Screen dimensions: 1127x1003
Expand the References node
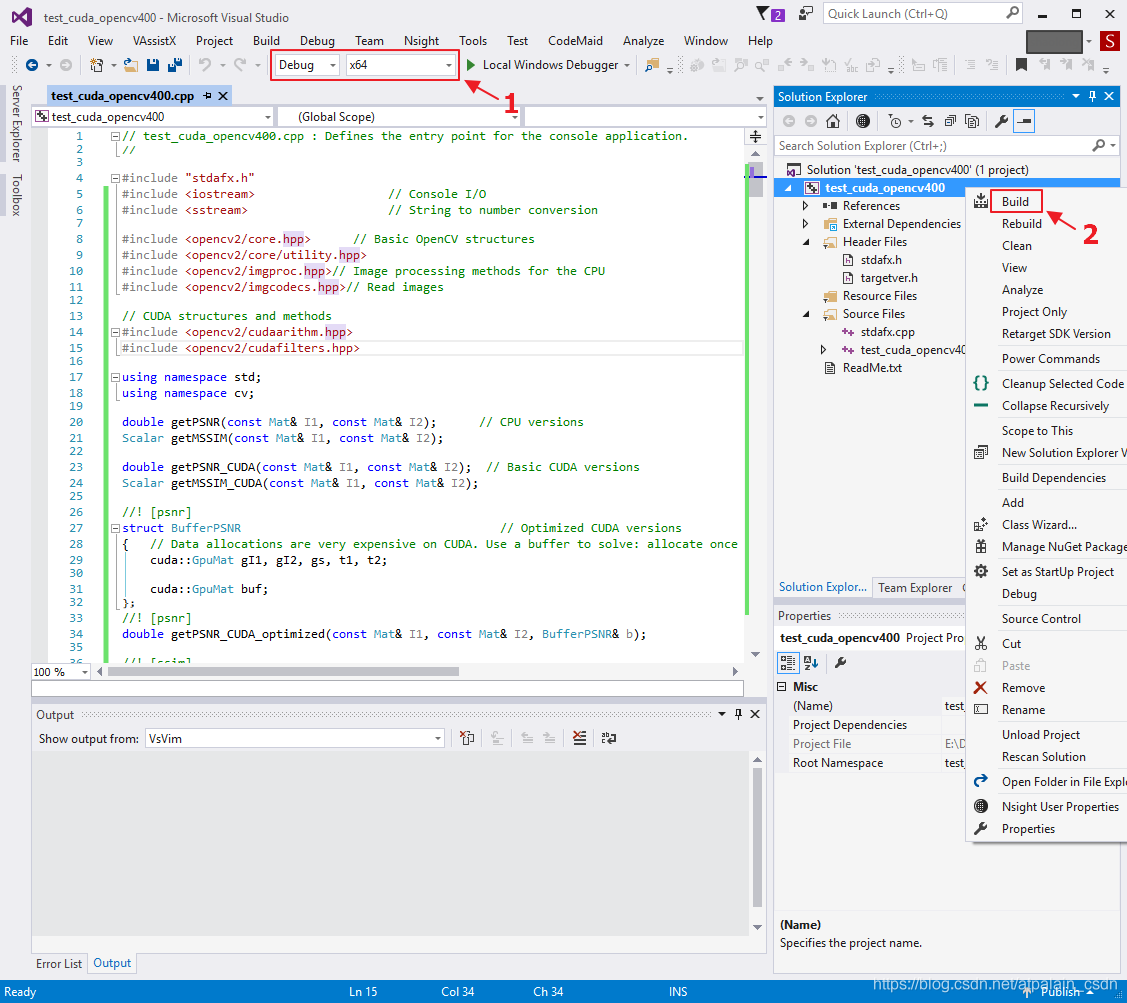pyautogui.click(x=806, y=206)
